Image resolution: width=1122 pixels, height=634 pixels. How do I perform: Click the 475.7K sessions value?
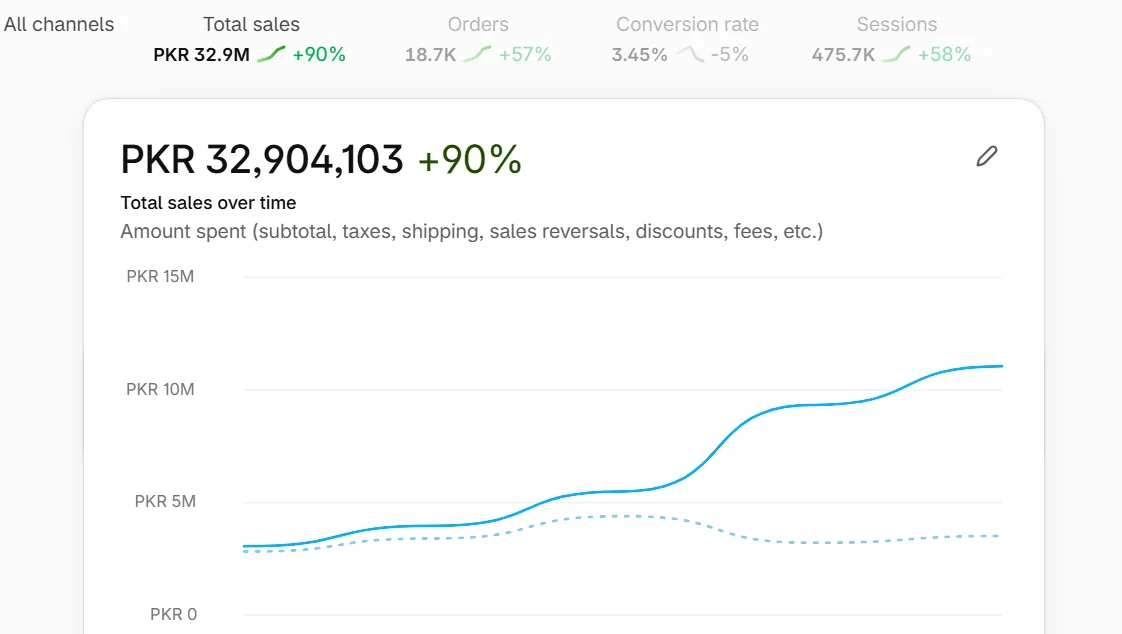click(x=843, y=54)
